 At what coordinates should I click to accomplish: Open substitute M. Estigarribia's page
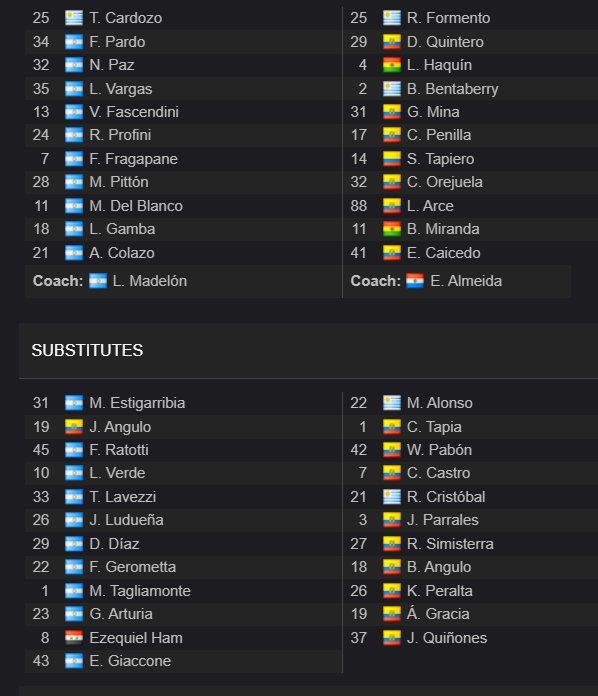tap(137, 403)
